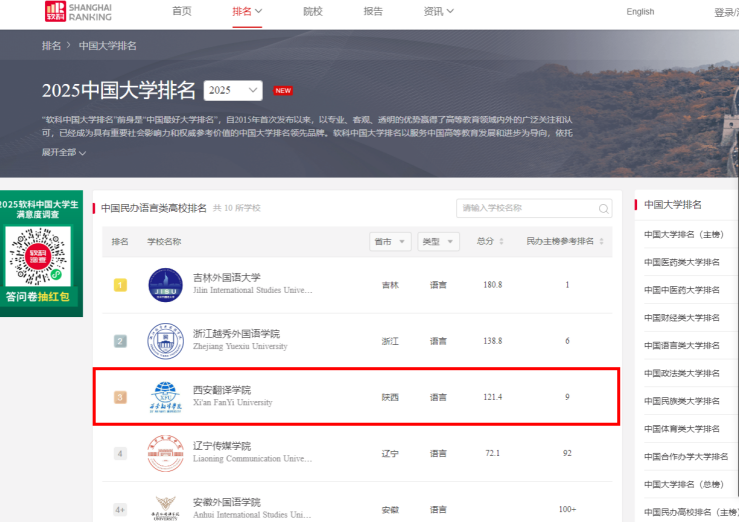Open sidebar 中国语言类大学排名
This screenshot has height=522, width=739.
point(682,345)
